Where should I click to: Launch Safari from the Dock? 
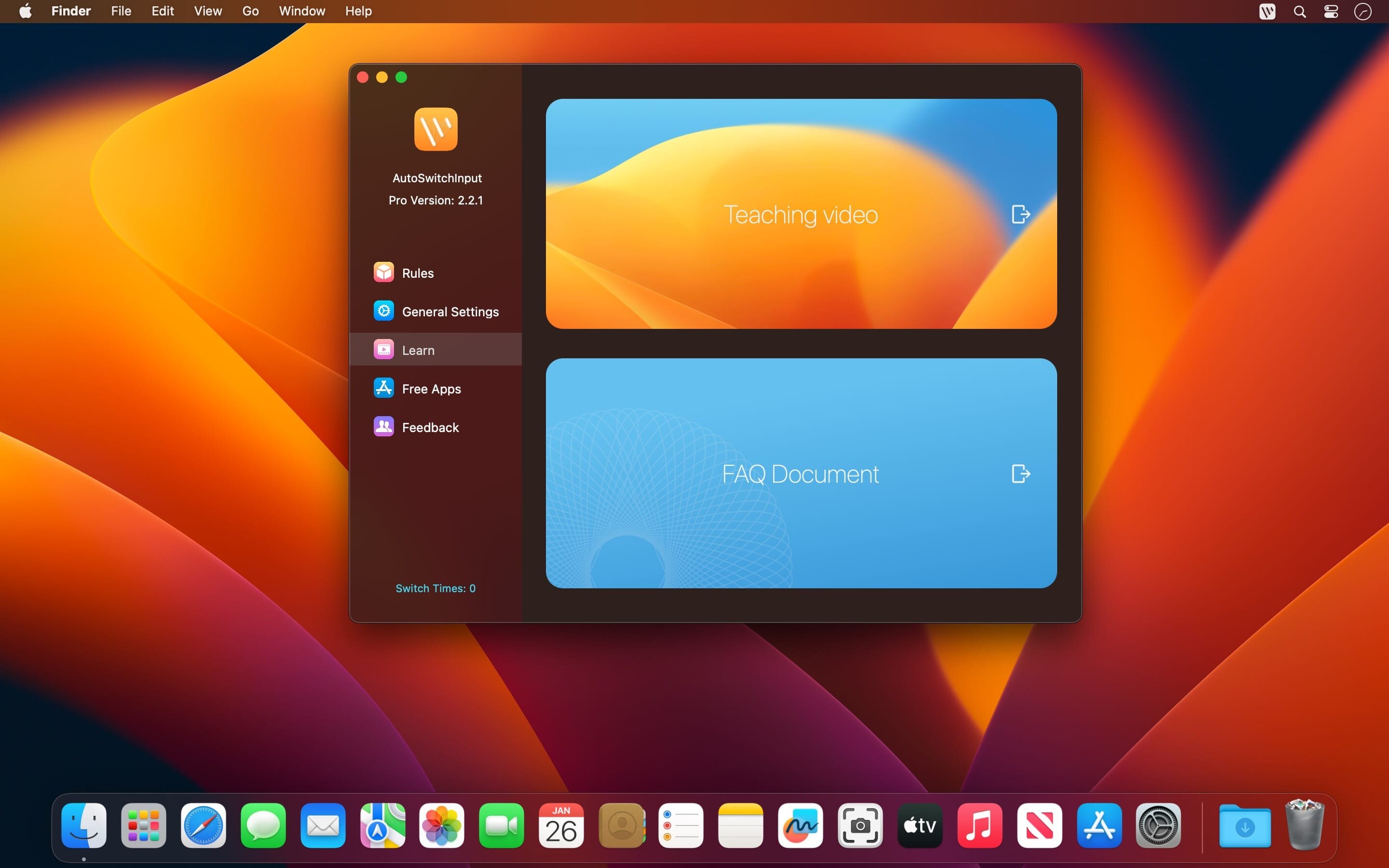(x=203, y=826)
